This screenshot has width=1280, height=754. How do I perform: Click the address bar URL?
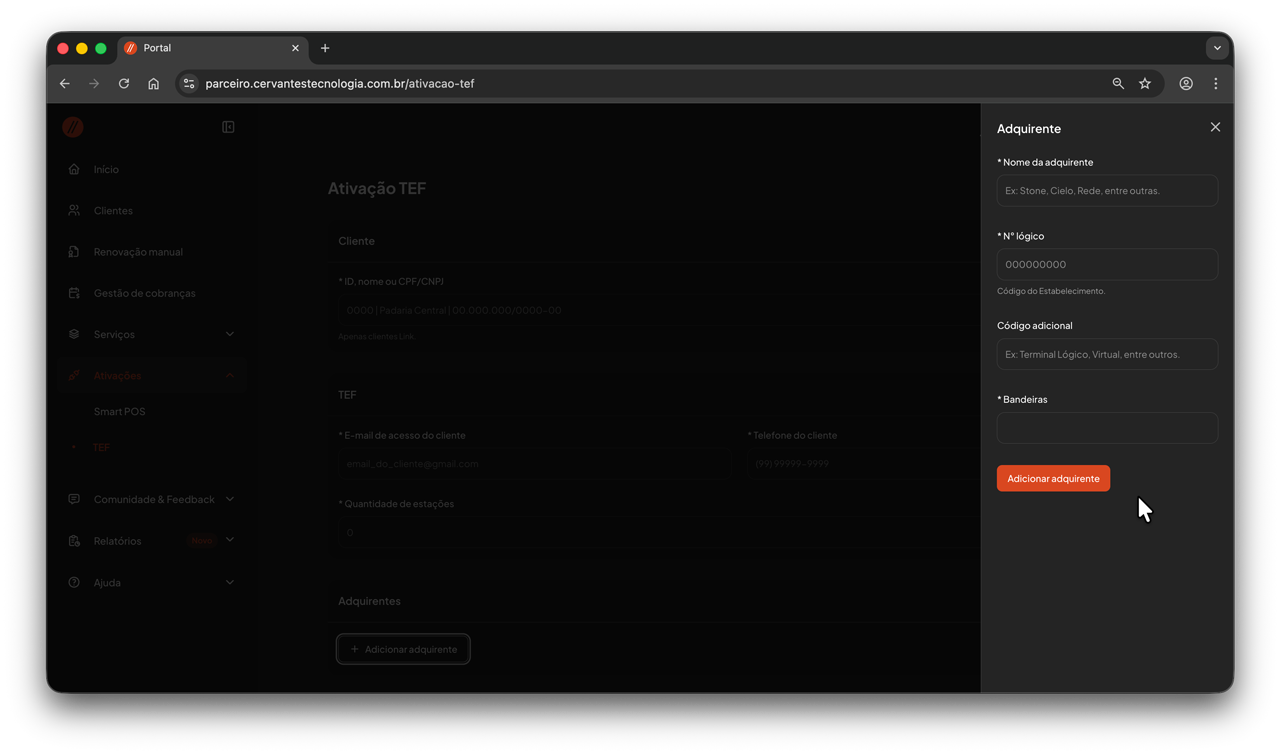coord(340,84)
